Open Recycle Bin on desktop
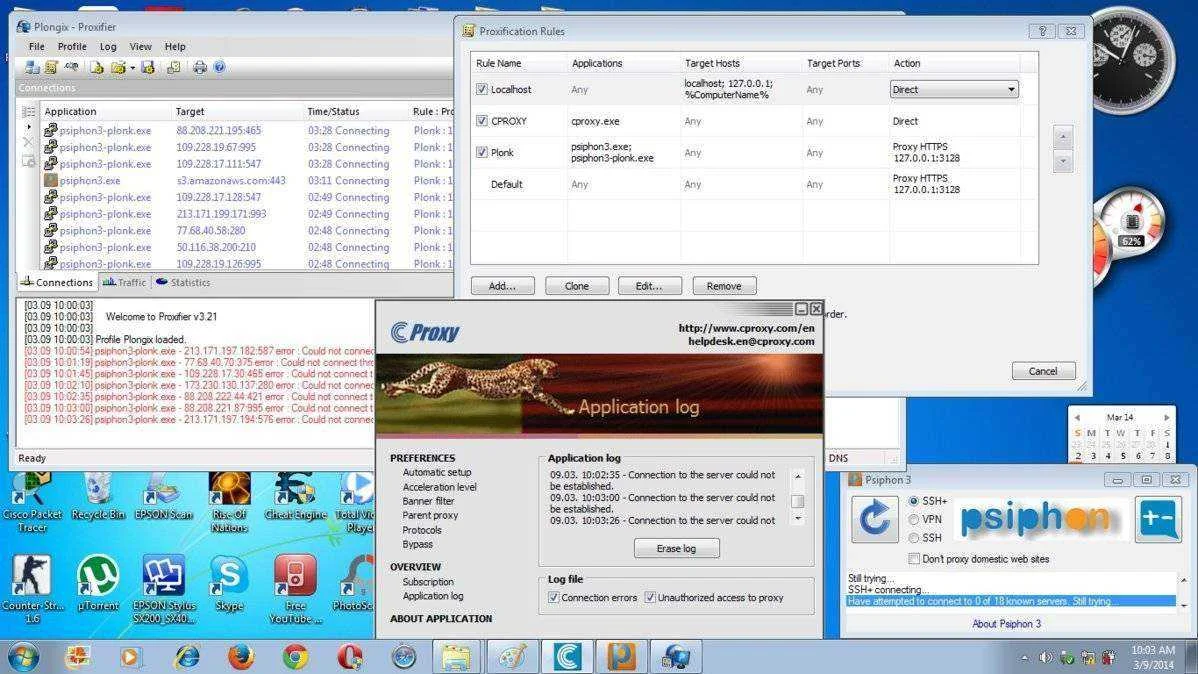Viewport: 1198px width, 674px height. tap(98, 496)
